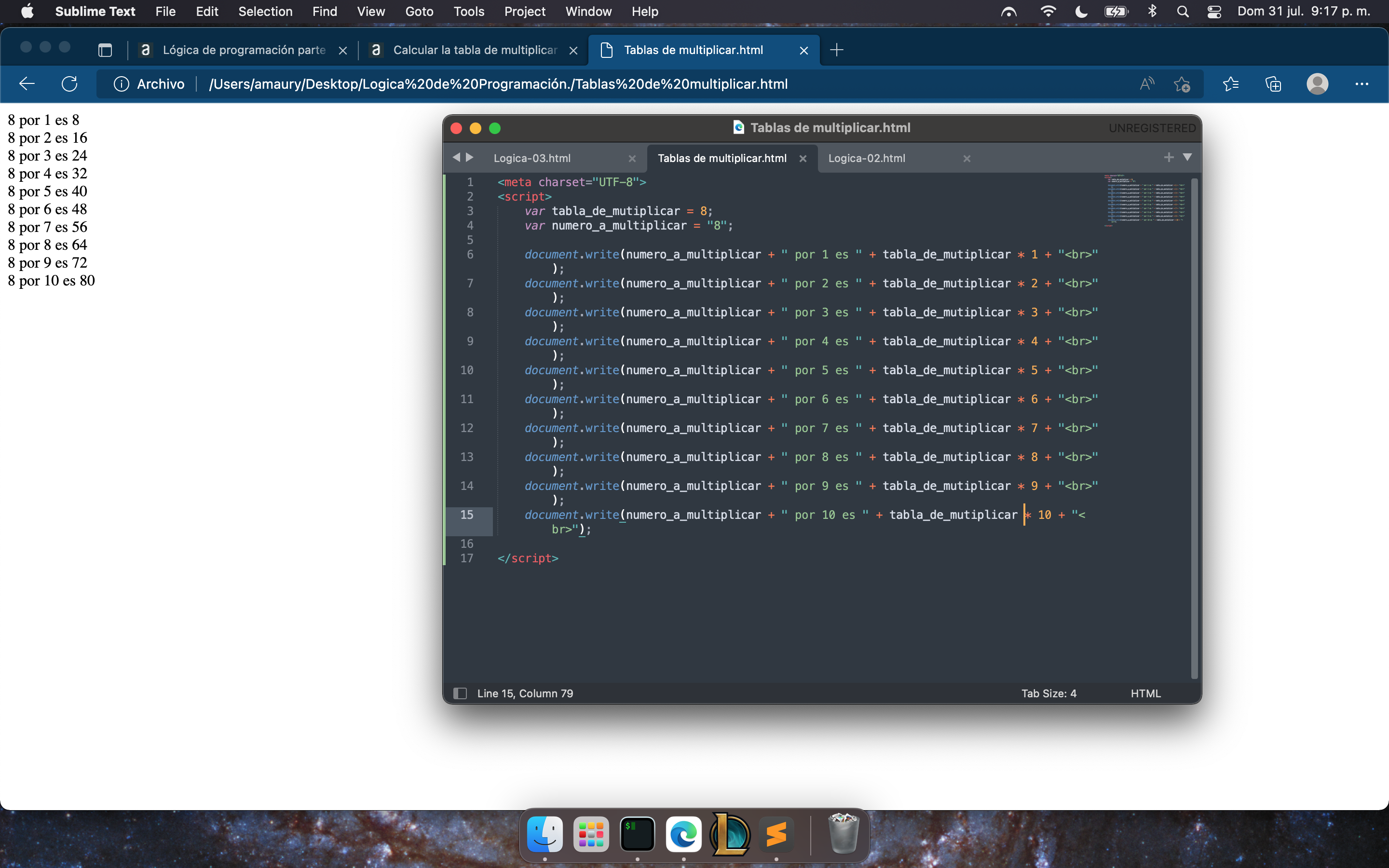The height and width of the screenshot is (868, 1389).
Task: Reload the page in the browser
Action: click(x=69, y=84)
